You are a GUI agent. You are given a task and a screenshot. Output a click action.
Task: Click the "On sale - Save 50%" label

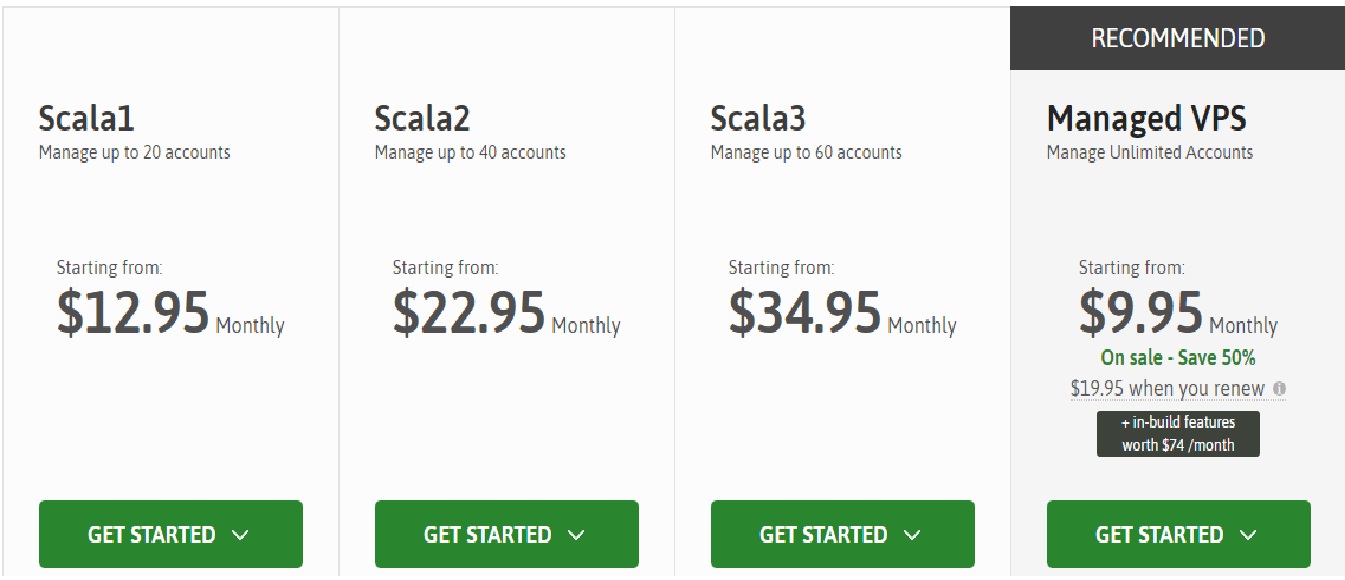point(1178,357)
